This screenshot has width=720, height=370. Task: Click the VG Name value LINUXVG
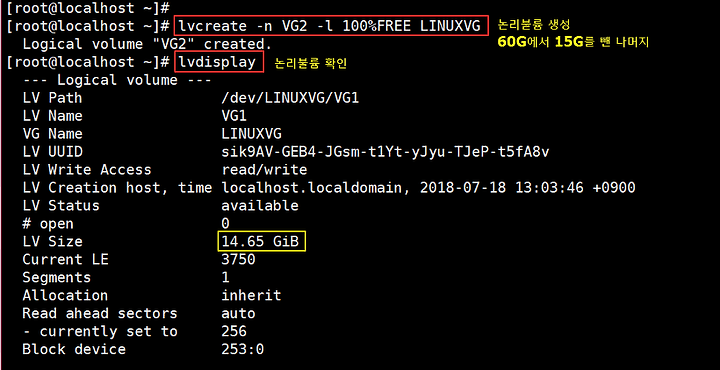pyautogui.click(x=251, y=134)
